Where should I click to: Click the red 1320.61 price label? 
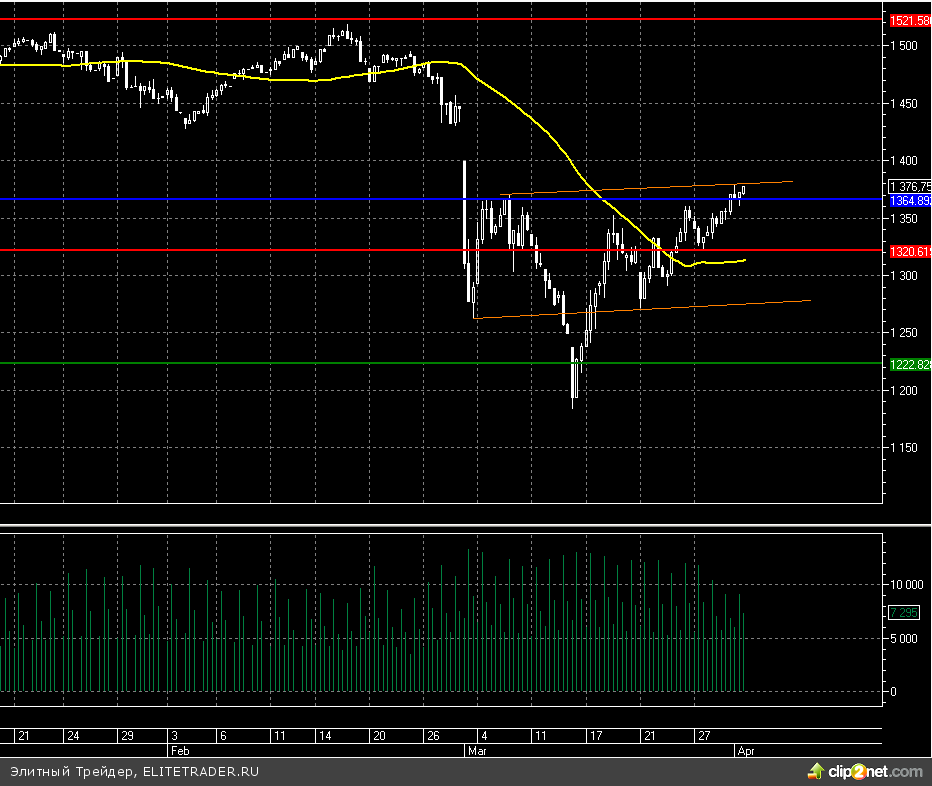coord(909,253)
